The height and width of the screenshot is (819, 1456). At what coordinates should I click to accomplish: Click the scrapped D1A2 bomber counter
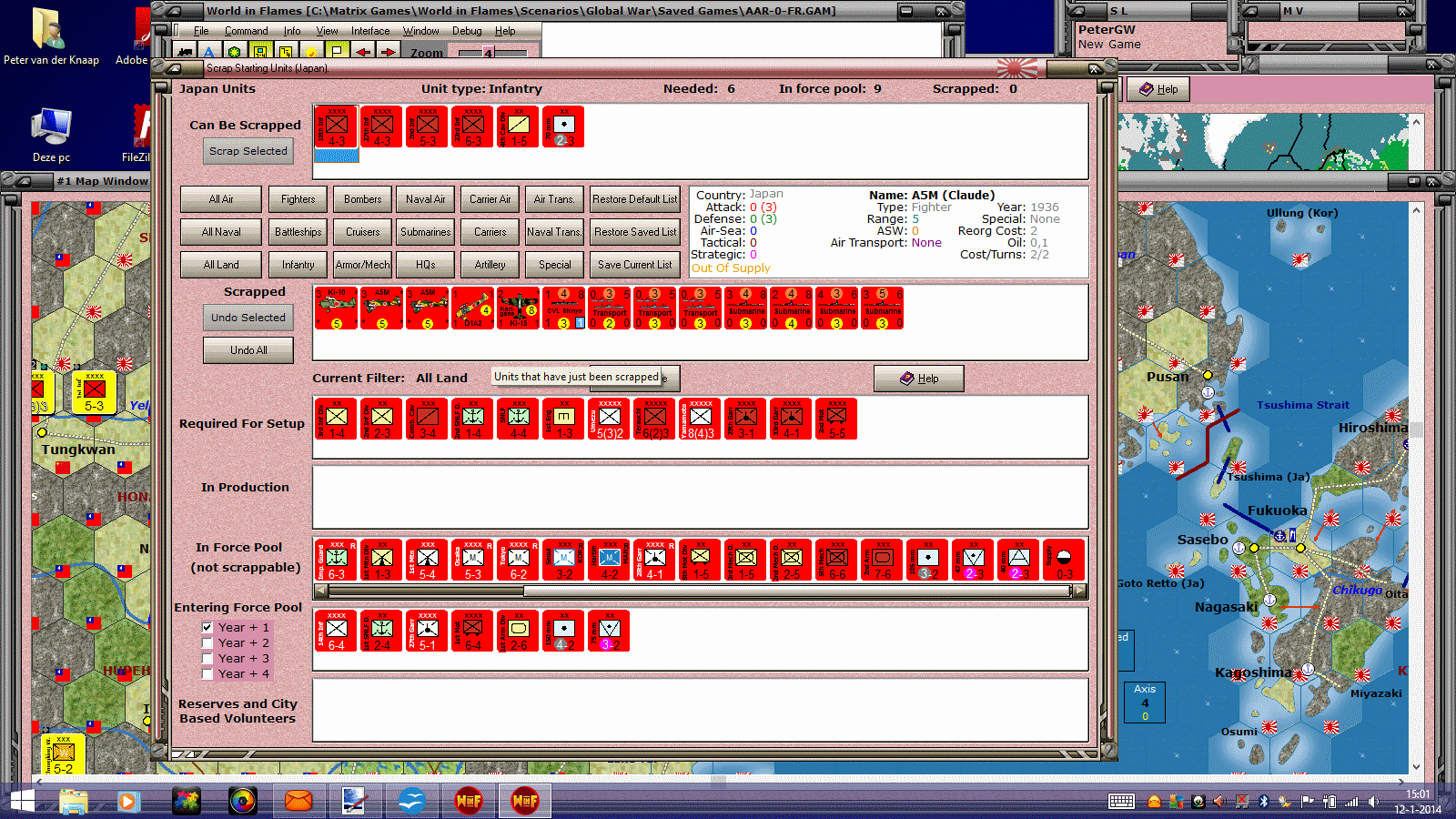472,308
